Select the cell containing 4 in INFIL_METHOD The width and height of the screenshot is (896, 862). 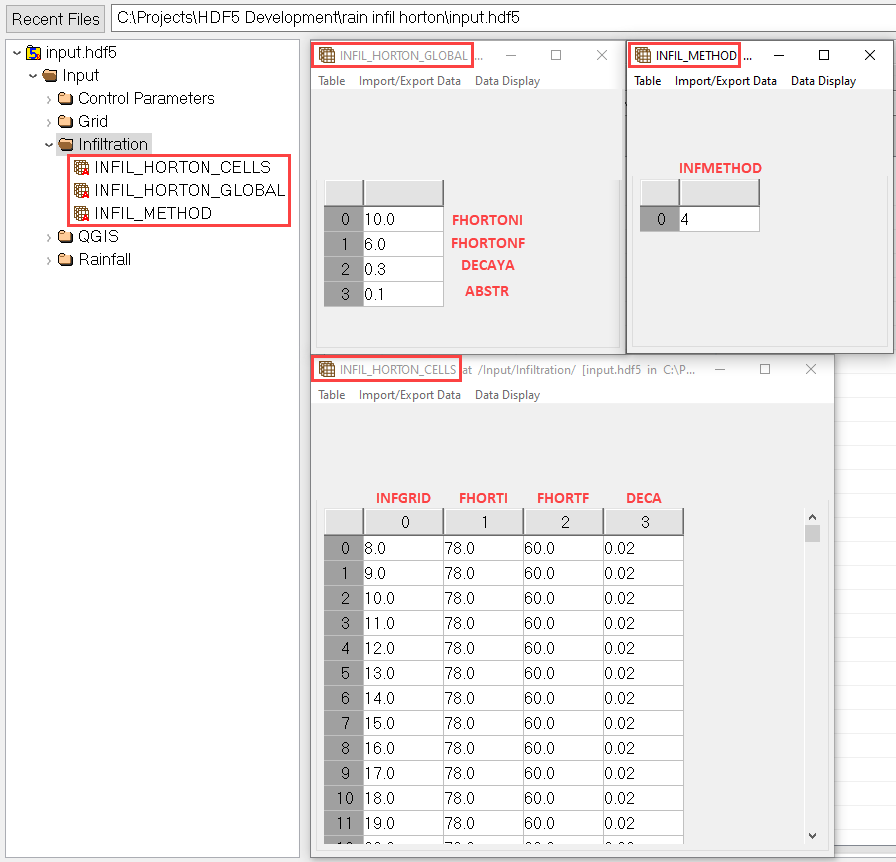click(718, 219)
